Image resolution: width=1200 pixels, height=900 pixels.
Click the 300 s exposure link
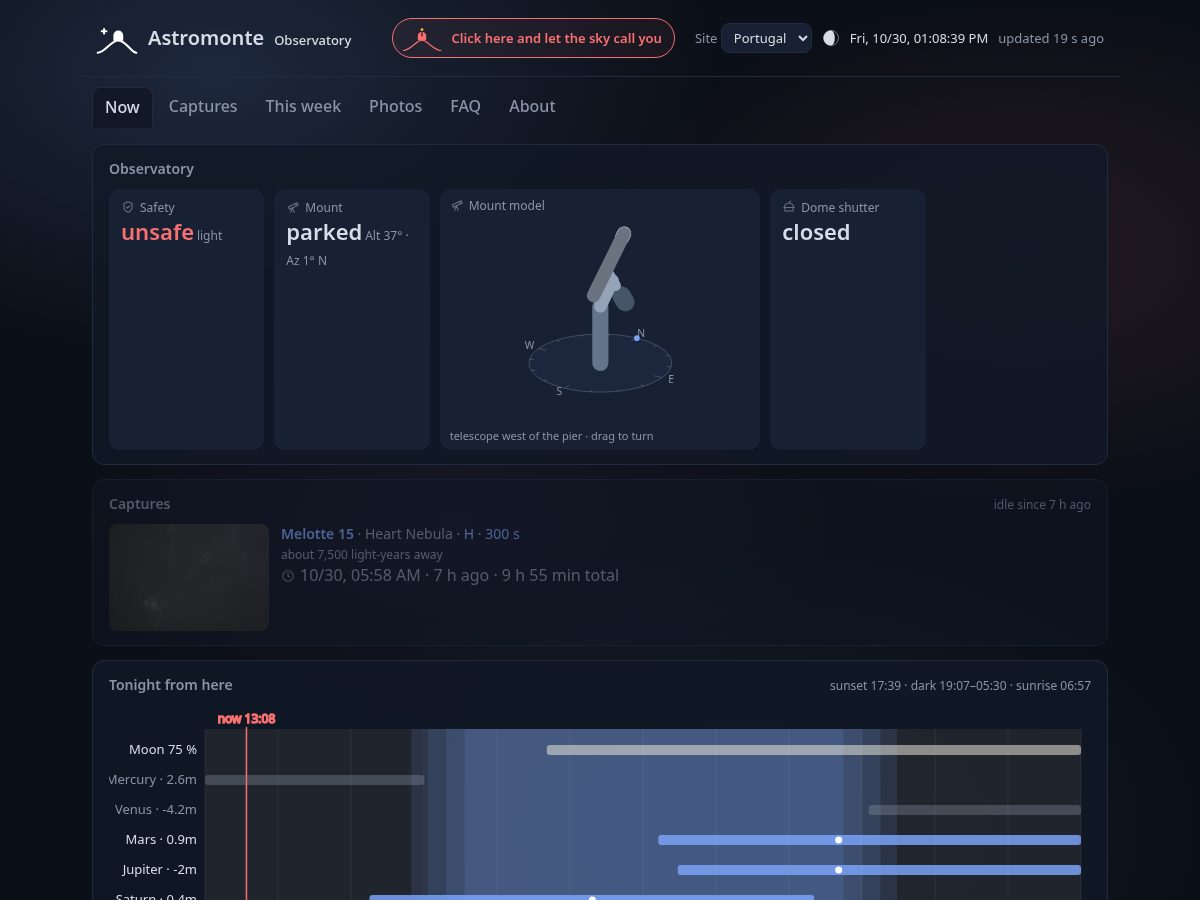pyautogui.click(x=502, y=534)
